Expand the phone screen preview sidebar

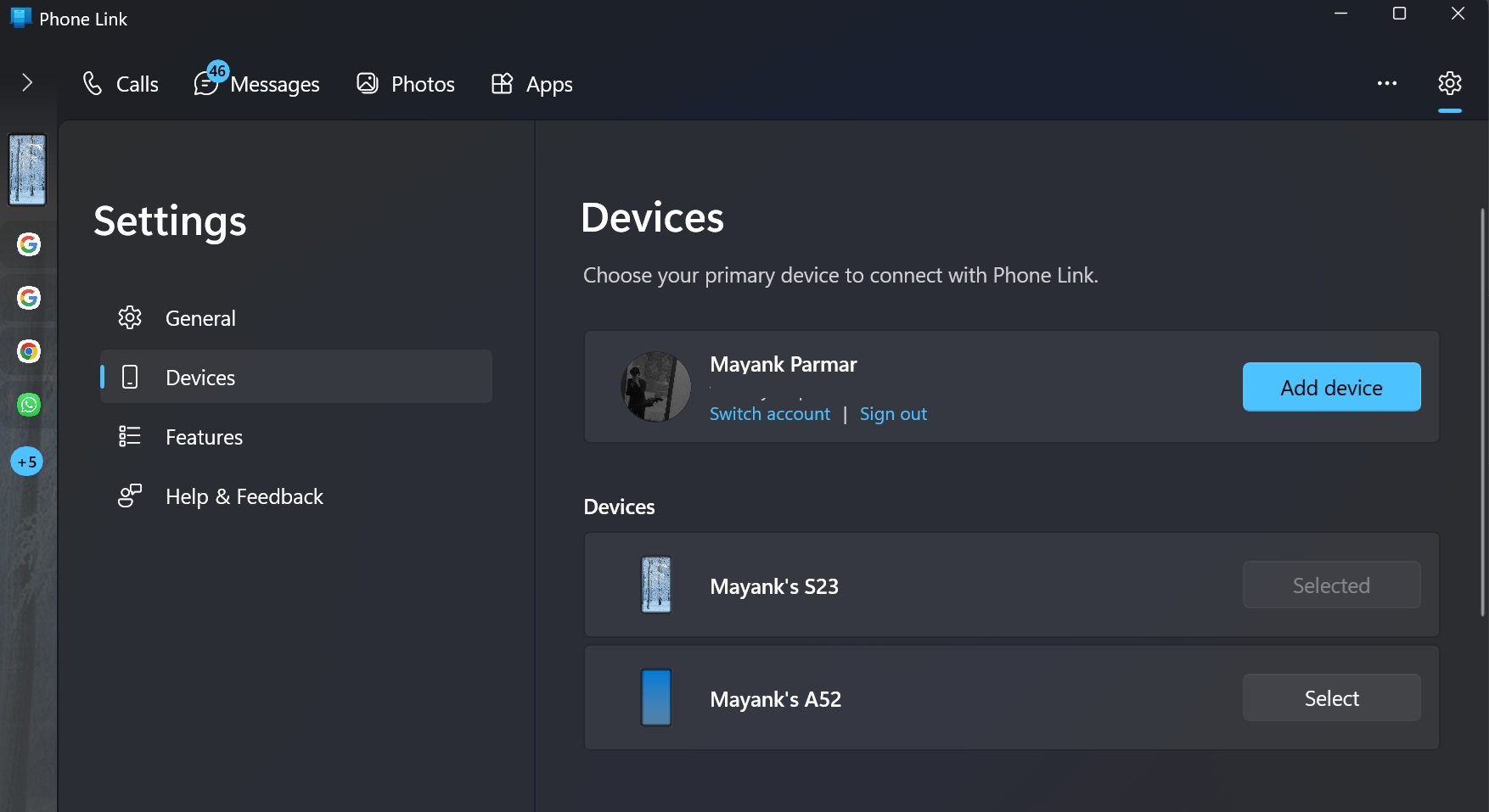tap(28, 170)
